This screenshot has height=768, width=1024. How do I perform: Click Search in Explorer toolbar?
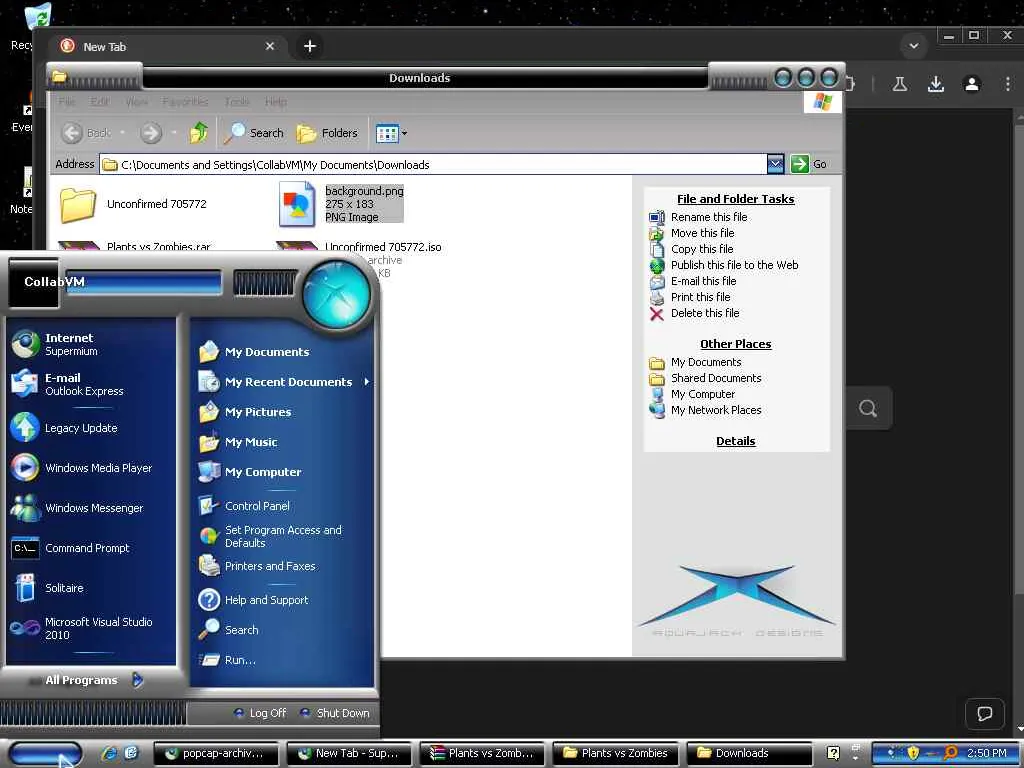(x=253, y=133)
